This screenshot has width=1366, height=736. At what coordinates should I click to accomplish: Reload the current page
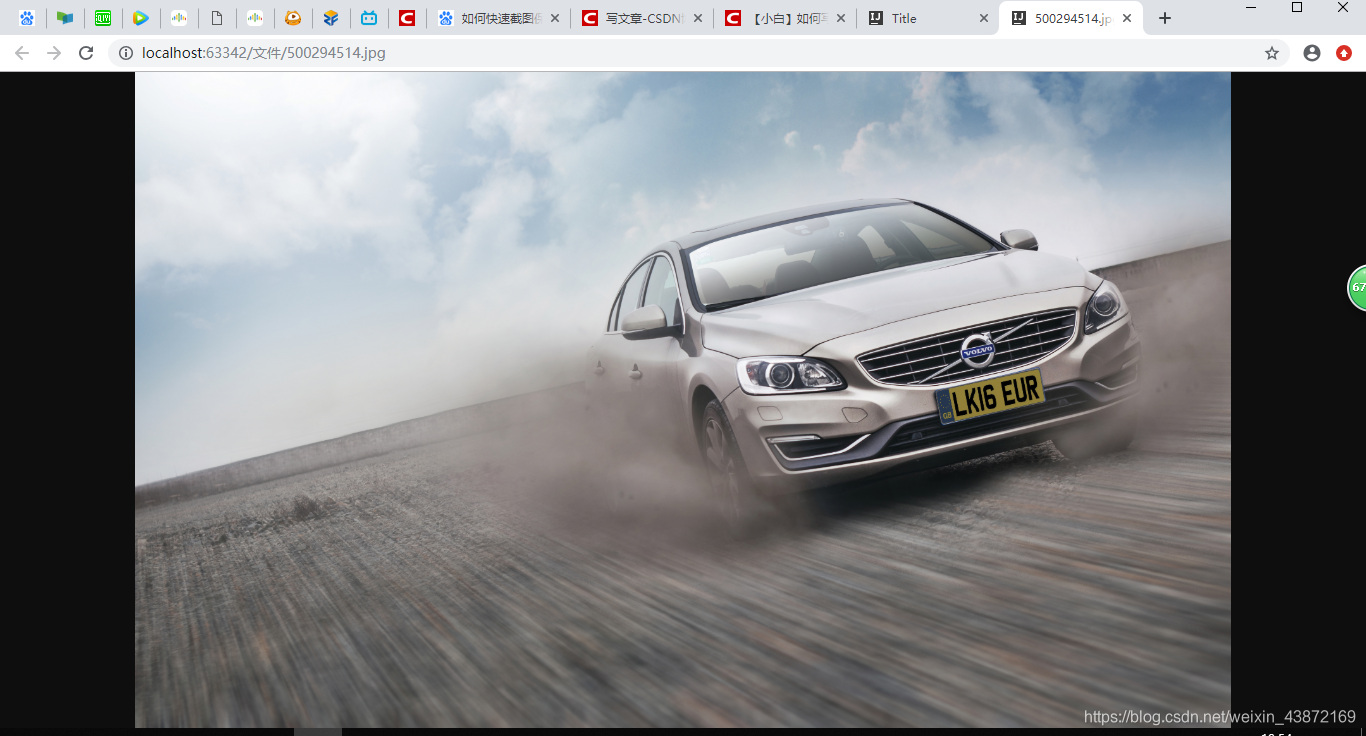[x=86, y=53]
